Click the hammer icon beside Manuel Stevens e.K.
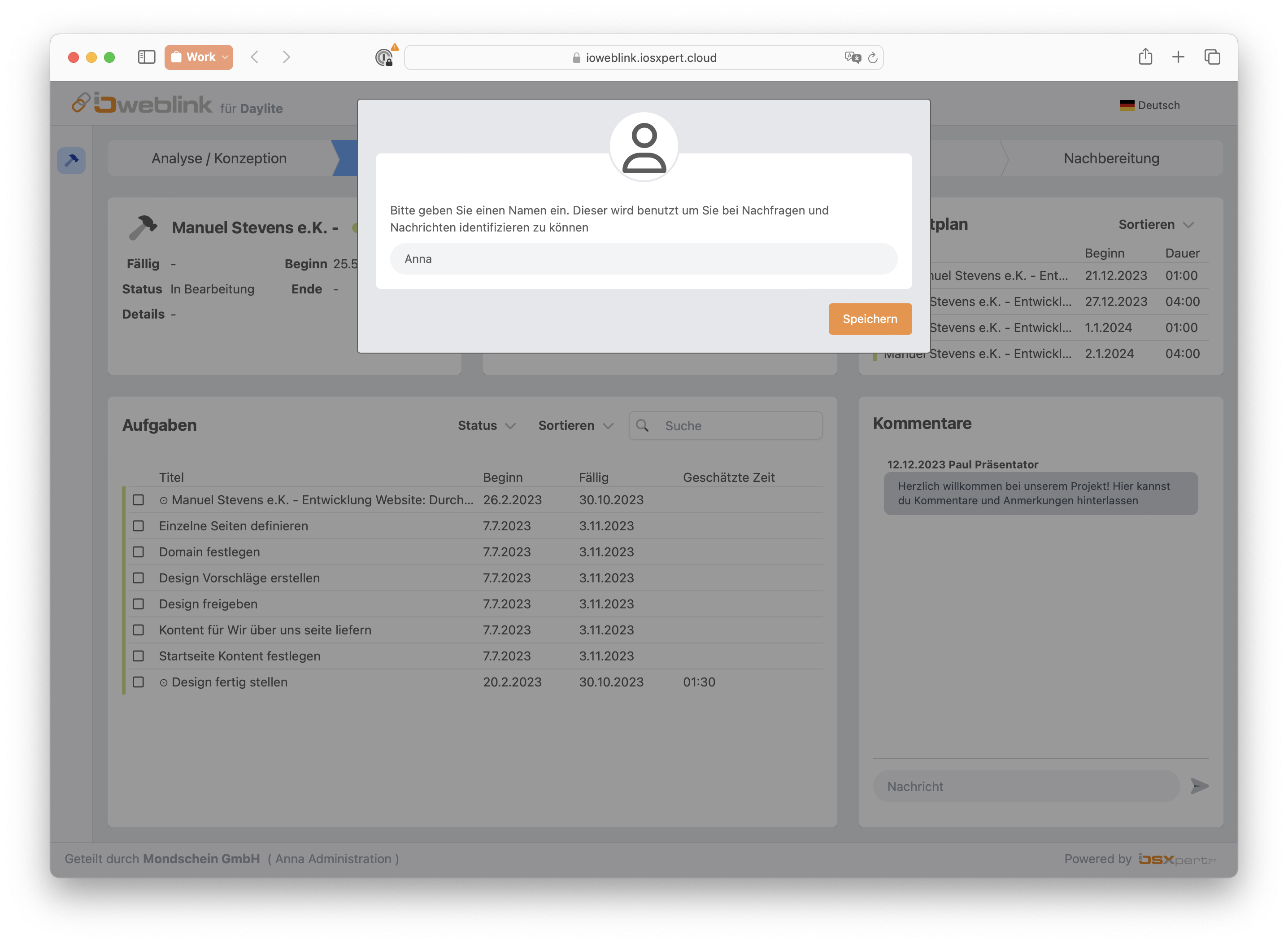 (142, 227)
